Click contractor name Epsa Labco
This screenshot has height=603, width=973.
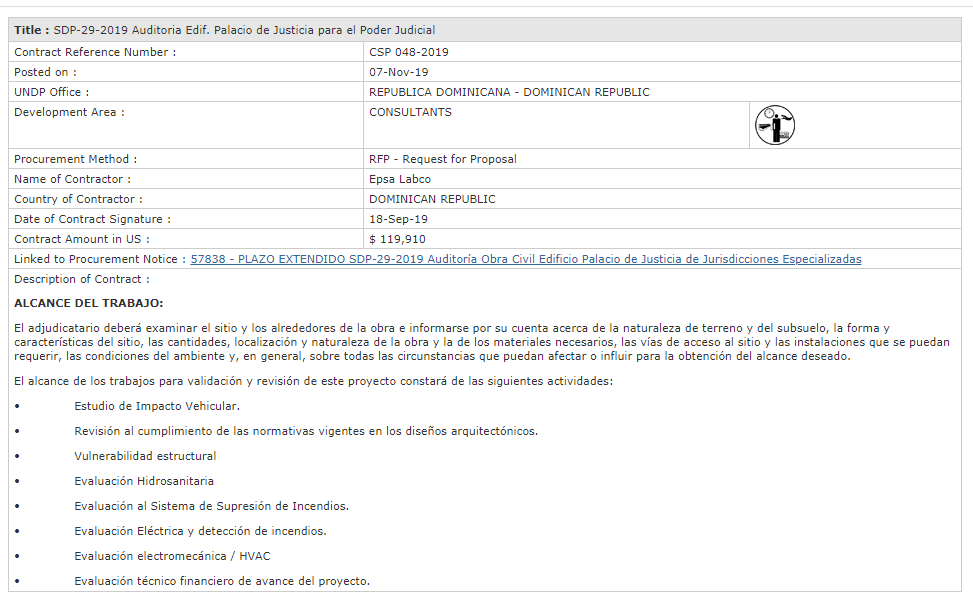click(x=400, y=179)
